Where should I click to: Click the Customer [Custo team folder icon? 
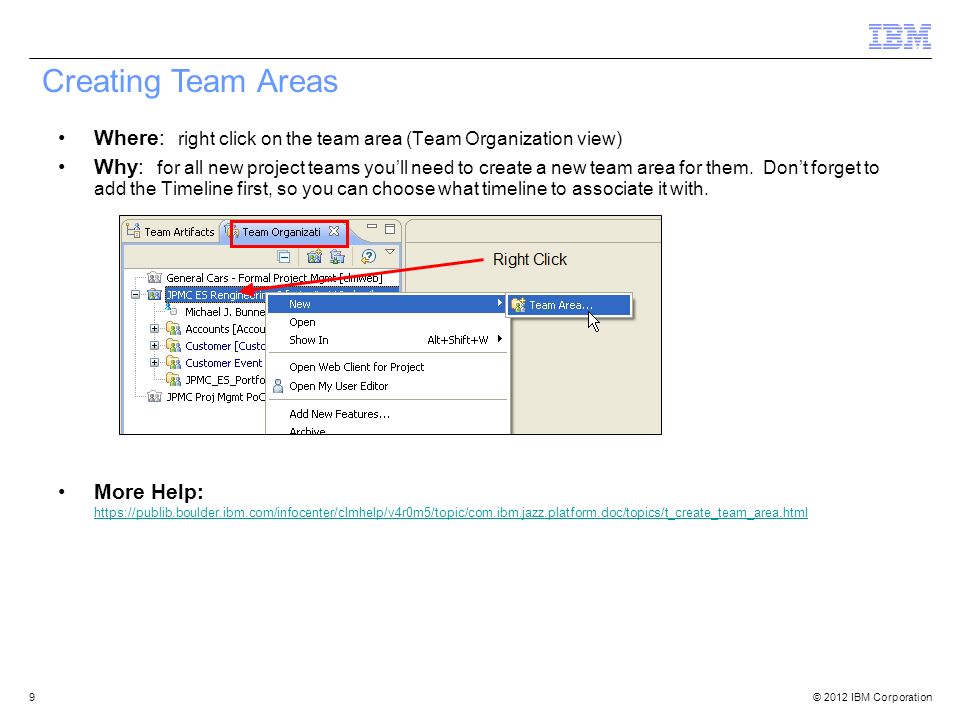173,346
